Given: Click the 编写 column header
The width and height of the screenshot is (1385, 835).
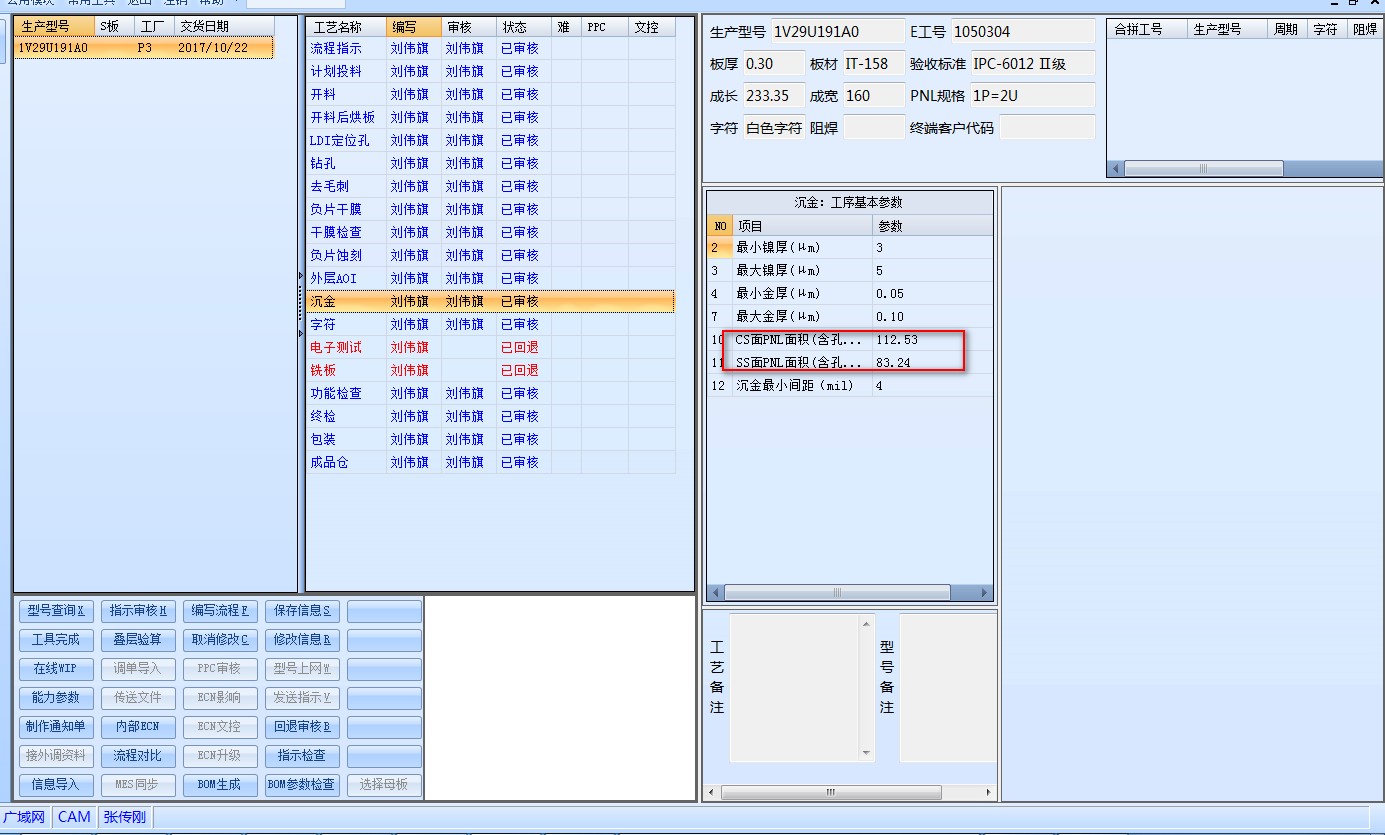Looking at the screenshot, I should point(414,28).
